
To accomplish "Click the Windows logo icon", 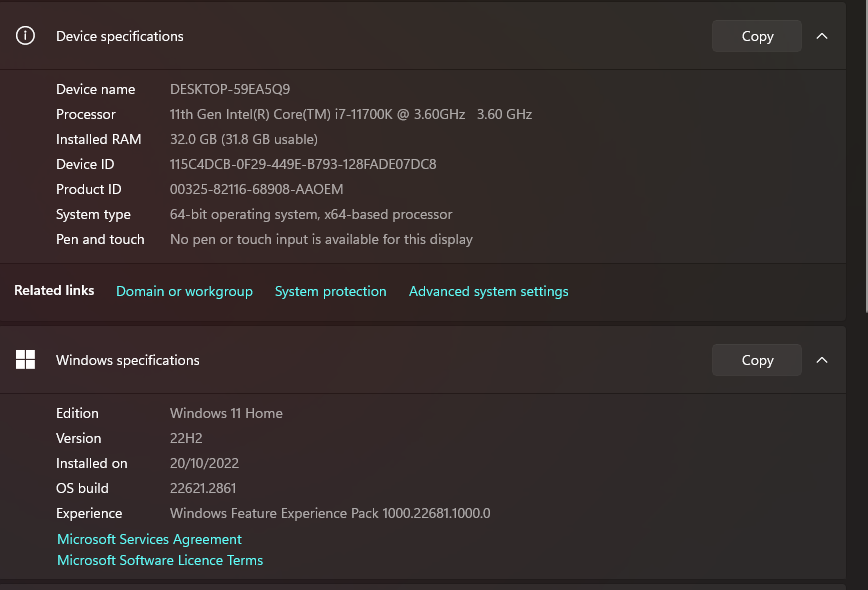I will tap(26, 360).
